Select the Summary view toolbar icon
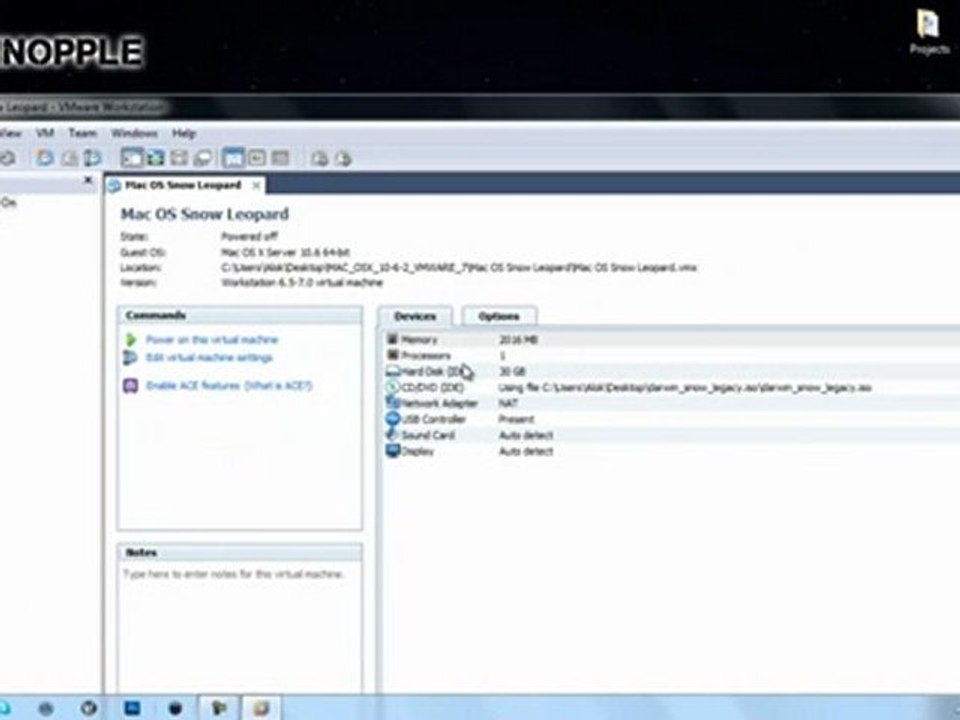The image size is (960, 720). tap(233, 159)
